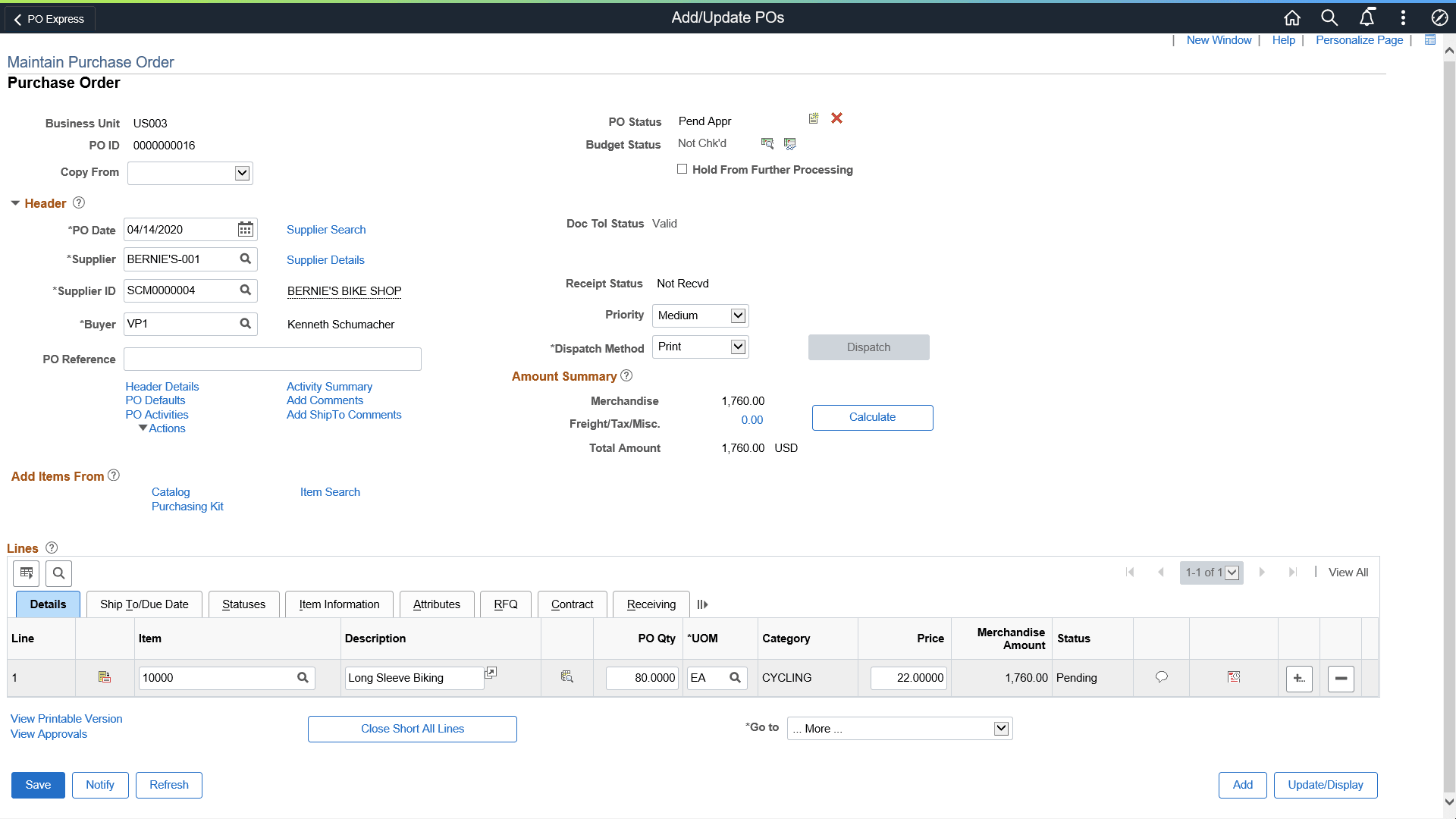Switch to the Statuses tab

pyautogui.click(x=243, y=604)
